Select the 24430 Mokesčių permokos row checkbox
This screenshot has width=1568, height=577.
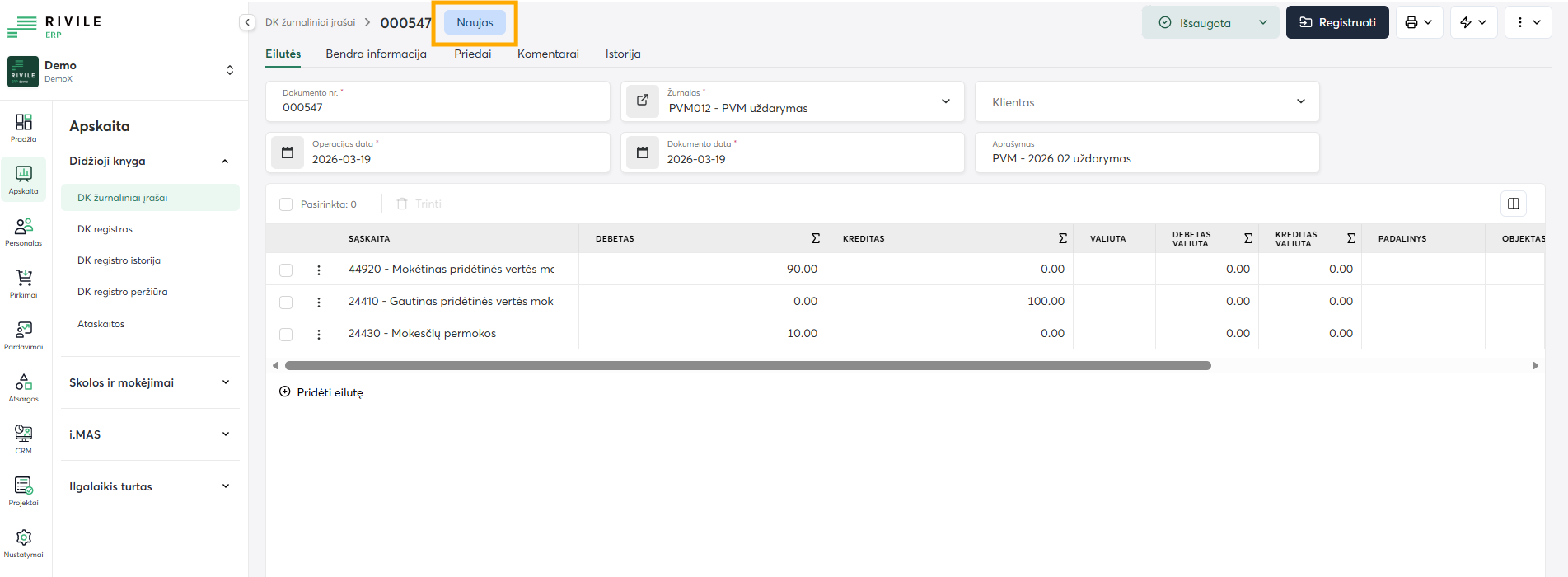pyautogui.click(x=286, y=334)
